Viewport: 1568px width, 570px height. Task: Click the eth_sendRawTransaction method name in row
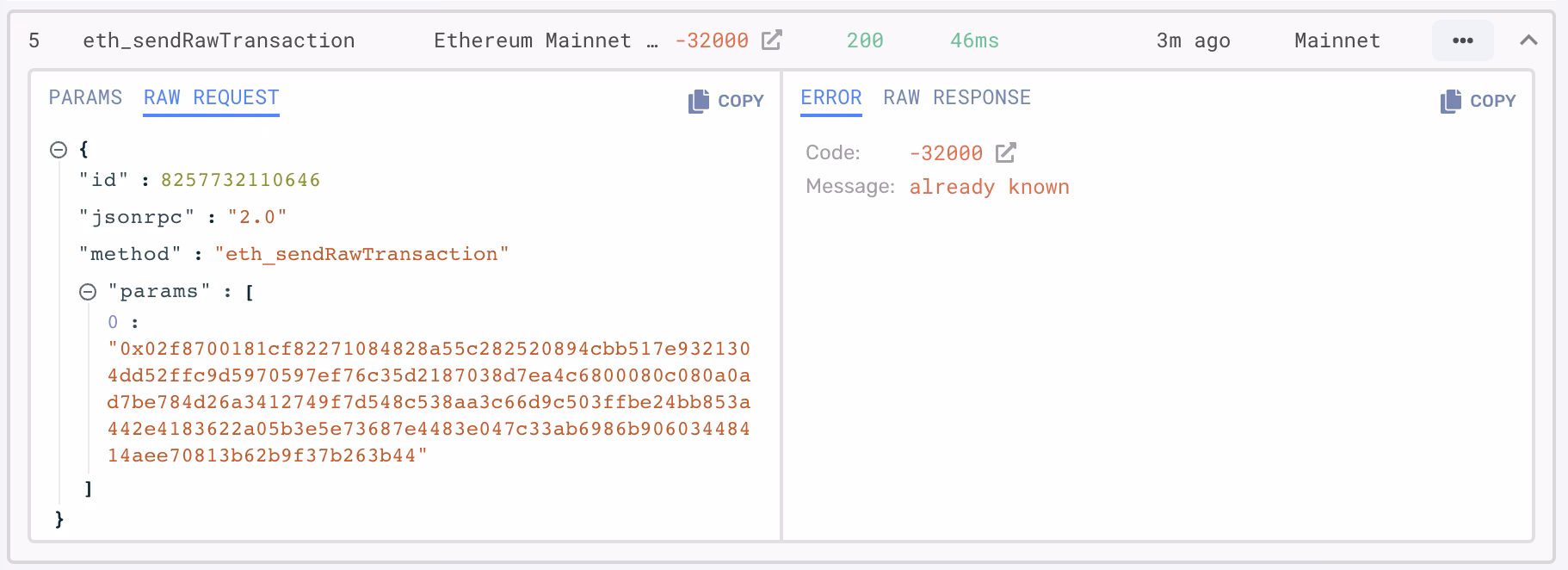click(x=219, y=40)
